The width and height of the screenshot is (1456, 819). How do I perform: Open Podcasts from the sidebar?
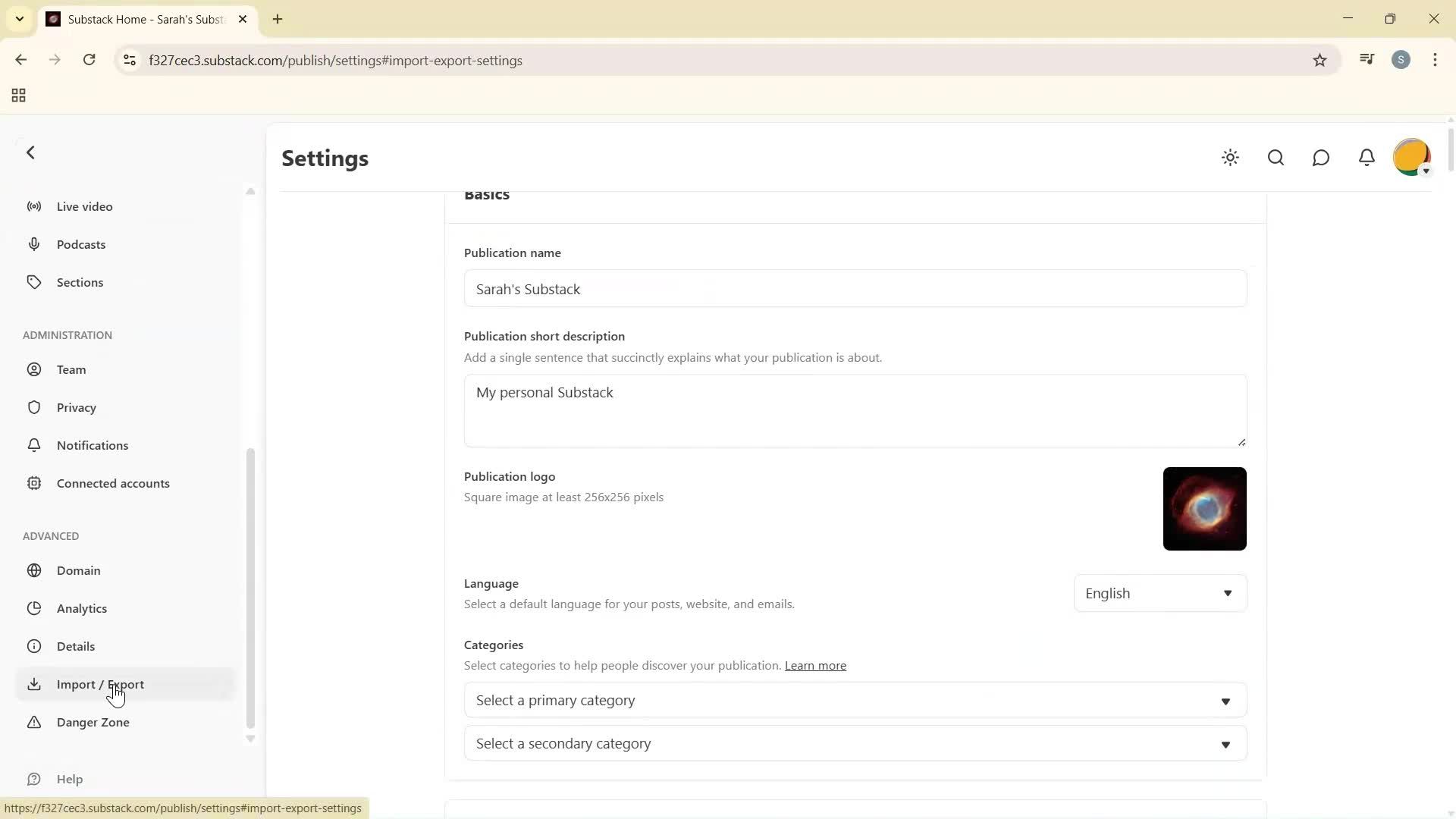point(81,244)
